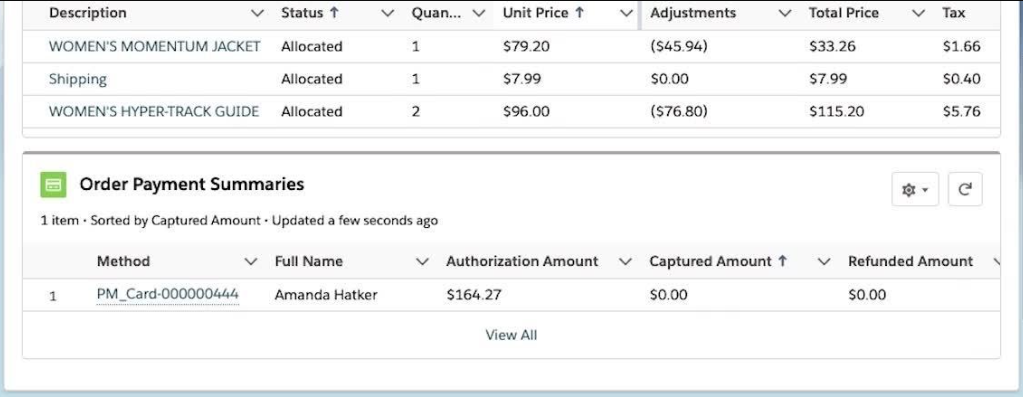This screenshot has height=397, width=1023.
Task: Open payment method PM_Card-000000444
Action: pyautogui.click(x=168, y=295)
